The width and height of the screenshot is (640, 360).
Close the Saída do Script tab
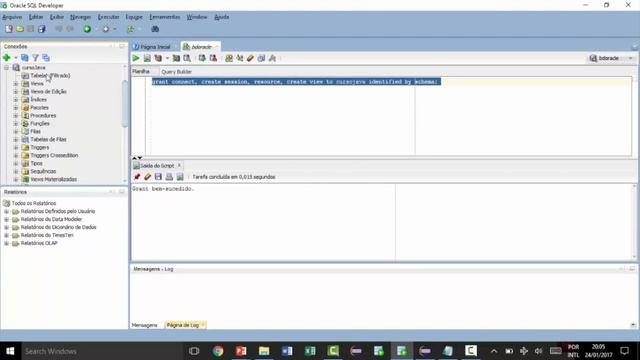click(179, 165)
